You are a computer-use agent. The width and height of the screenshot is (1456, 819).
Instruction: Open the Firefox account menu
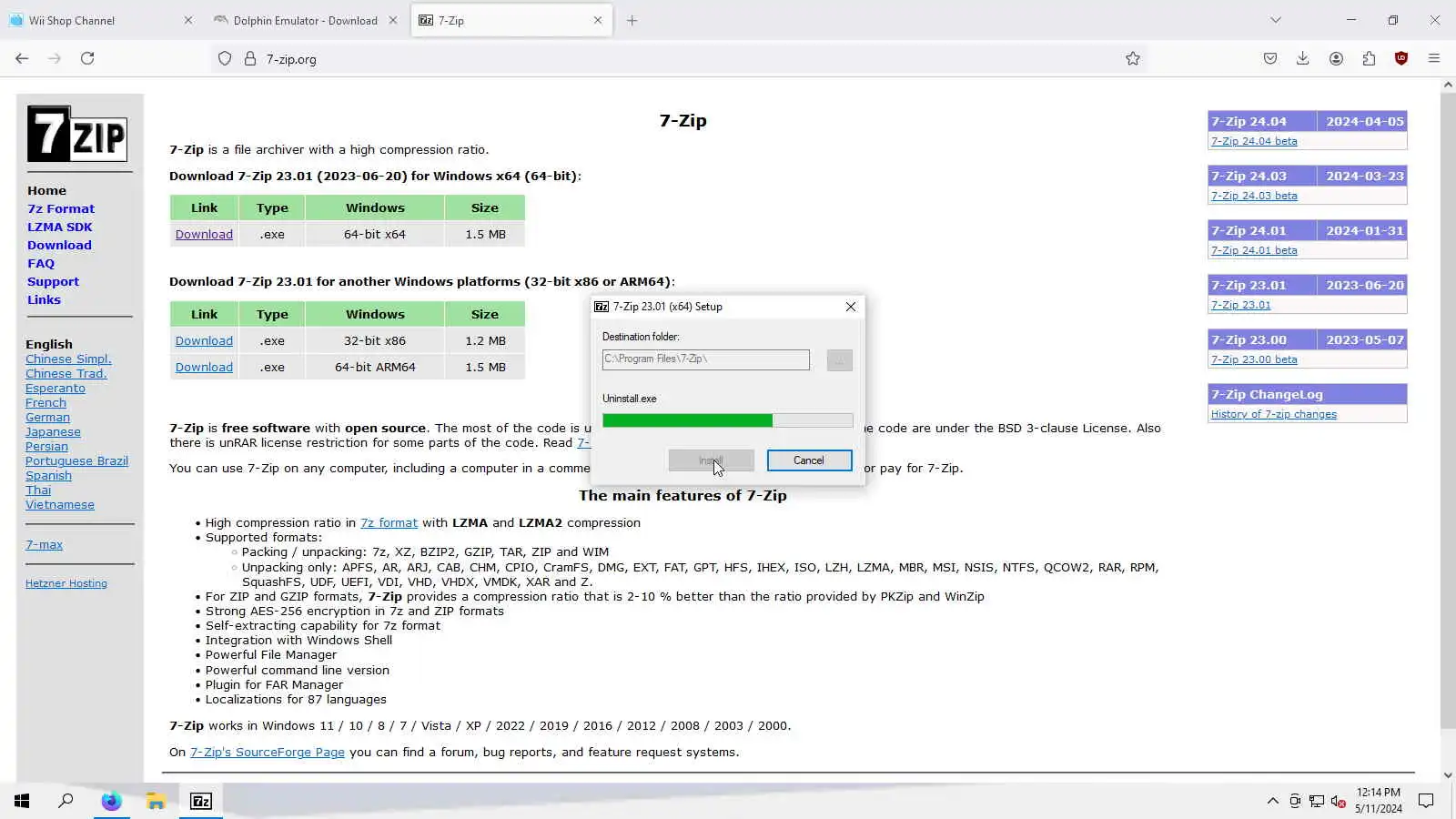1336,58
